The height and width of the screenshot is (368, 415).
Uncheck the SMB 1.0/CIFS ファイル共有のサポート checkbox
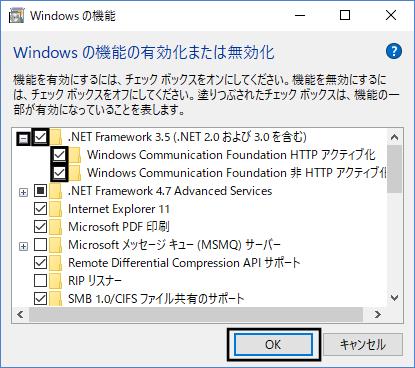coord(41,299)
